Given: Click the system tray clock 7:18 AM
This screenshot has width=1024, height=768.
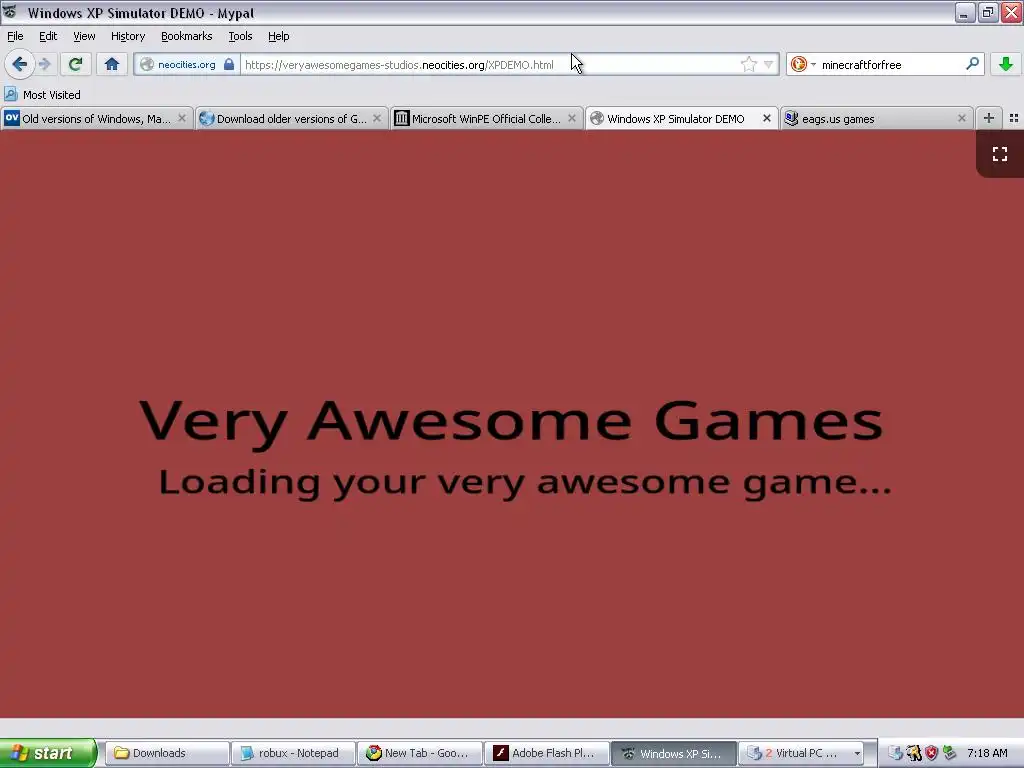Looking at the screenshot, I should (987, 753).
